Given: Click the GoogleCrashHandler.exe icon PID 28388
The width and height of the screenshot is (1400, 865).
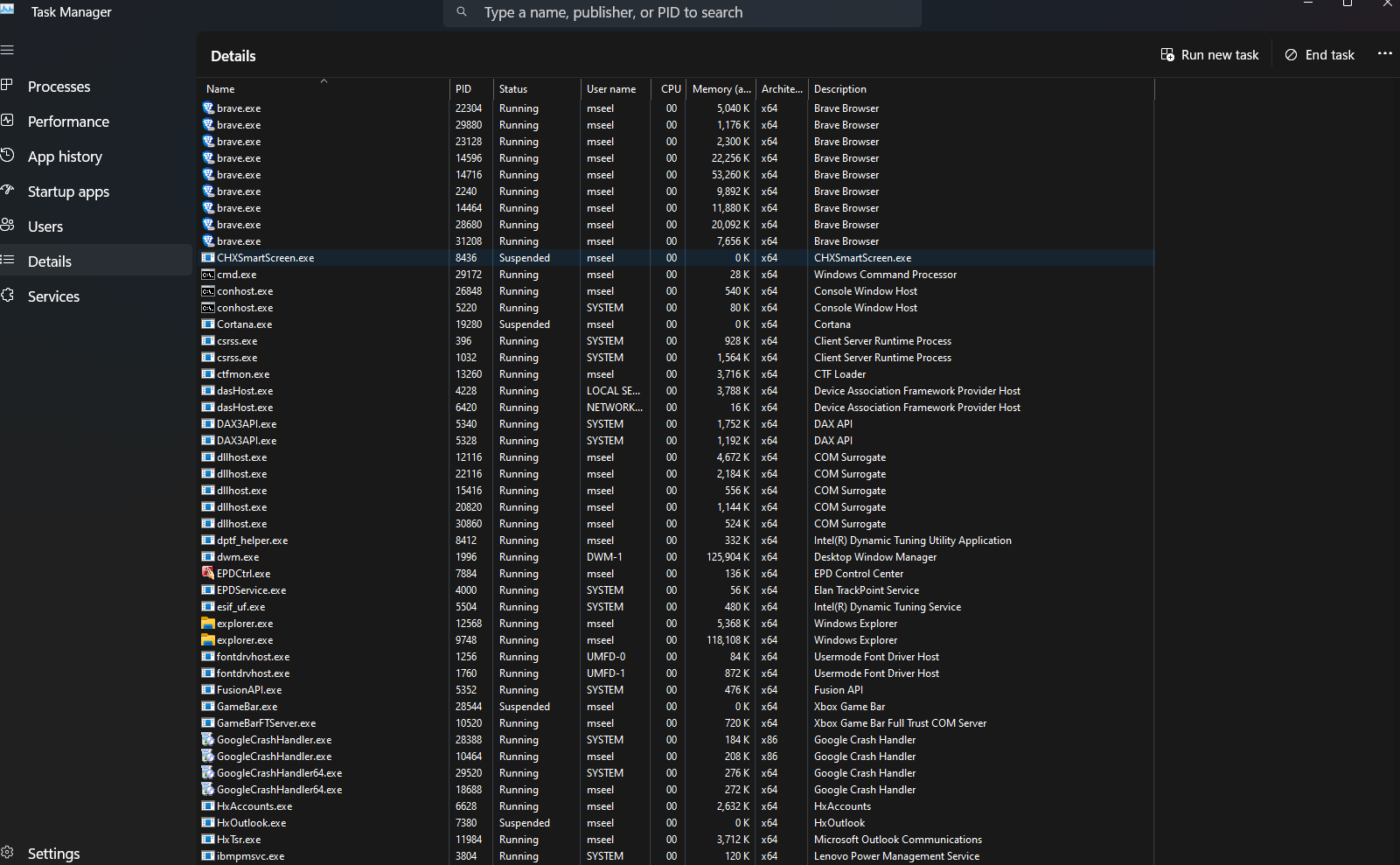Looking at the screenshot, I should click(208, 740).
